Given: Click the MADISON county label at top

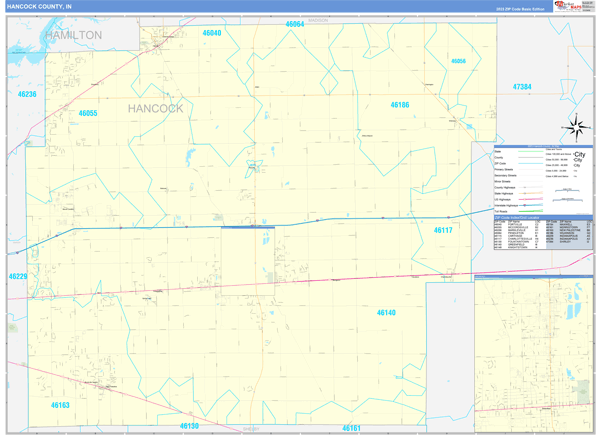Looking at the screenshot, I should tap(318, 20).
